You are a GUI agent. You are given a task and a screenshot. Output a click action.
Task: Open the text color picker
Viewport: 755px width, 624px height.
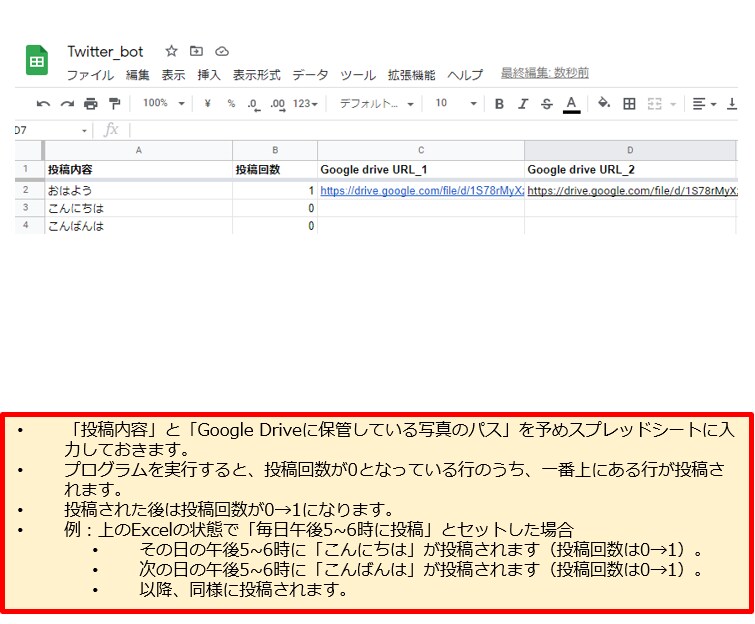(572, 104)
